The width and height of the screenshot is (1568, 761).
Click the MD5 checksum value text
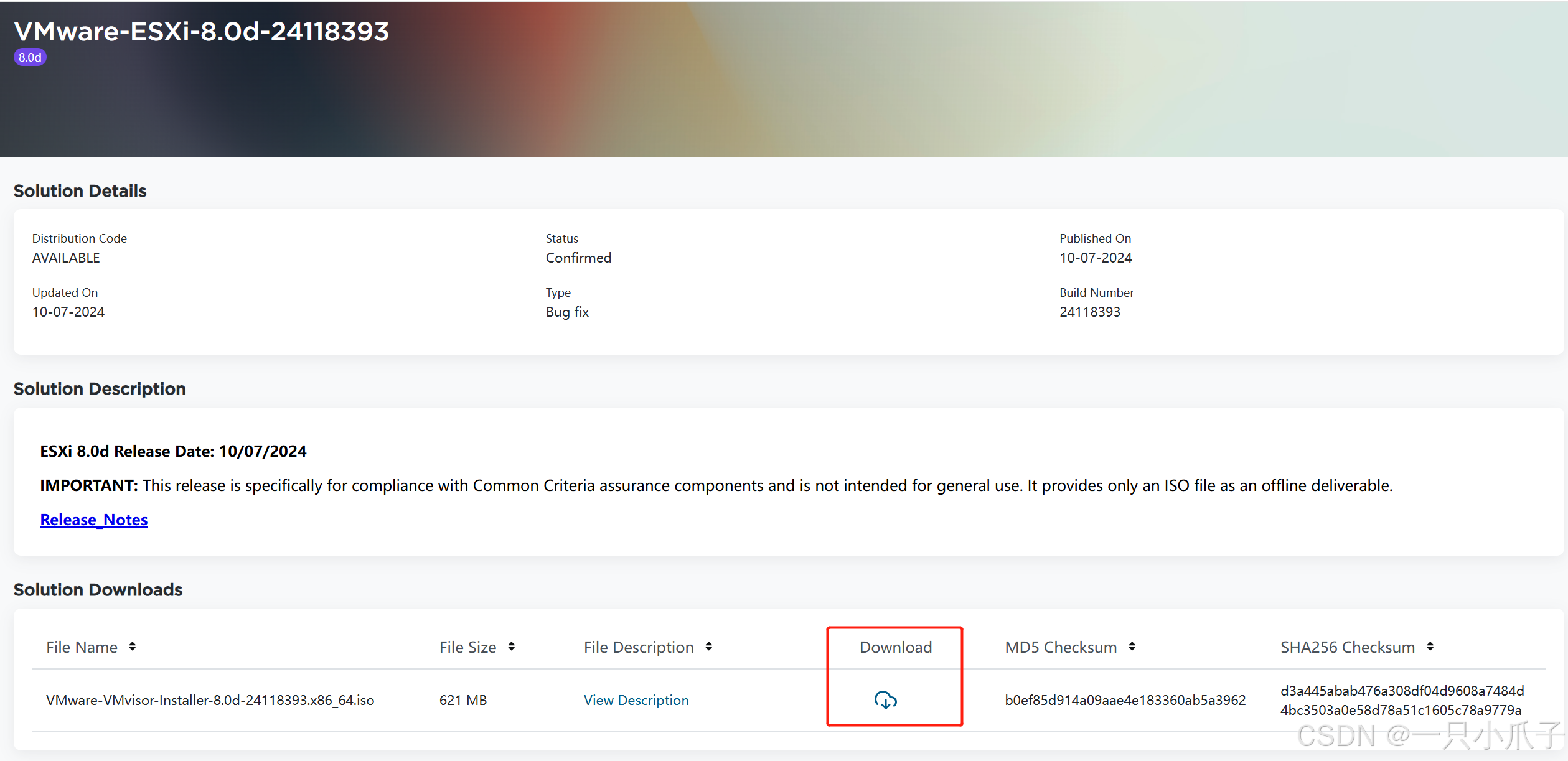[1125, 700]
